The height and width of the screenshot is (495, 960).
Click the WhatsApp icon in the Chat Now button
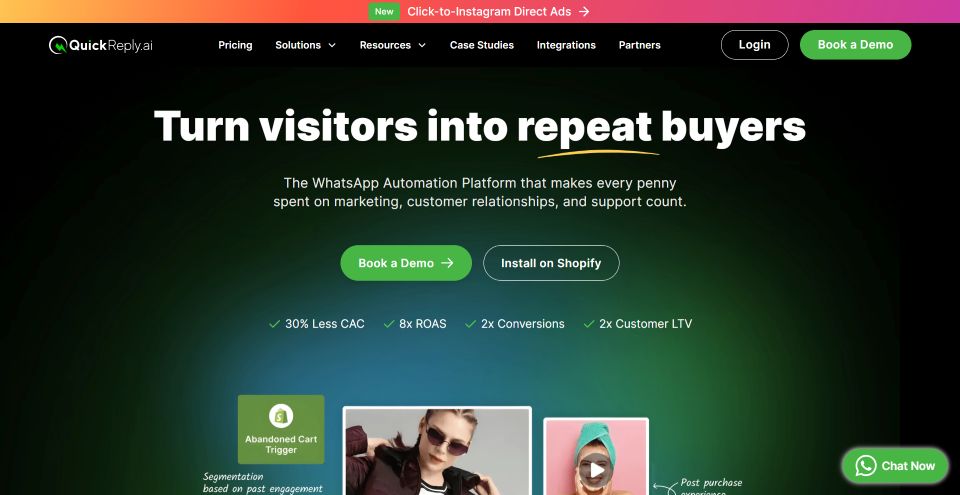pyautogui.click(x=866, y=466)
